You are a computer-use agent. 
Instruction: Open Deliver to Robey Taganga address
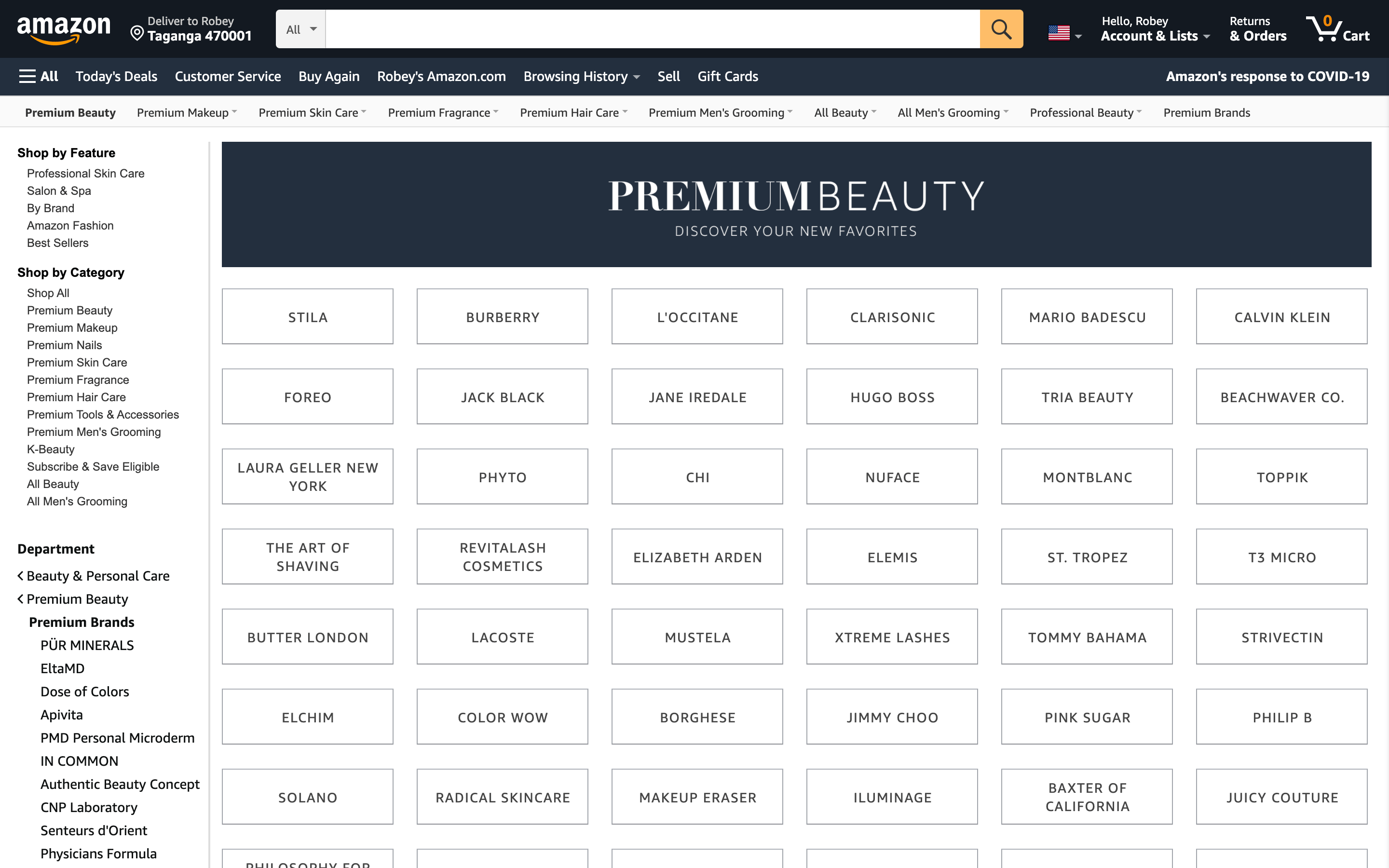tap(191, 29)
